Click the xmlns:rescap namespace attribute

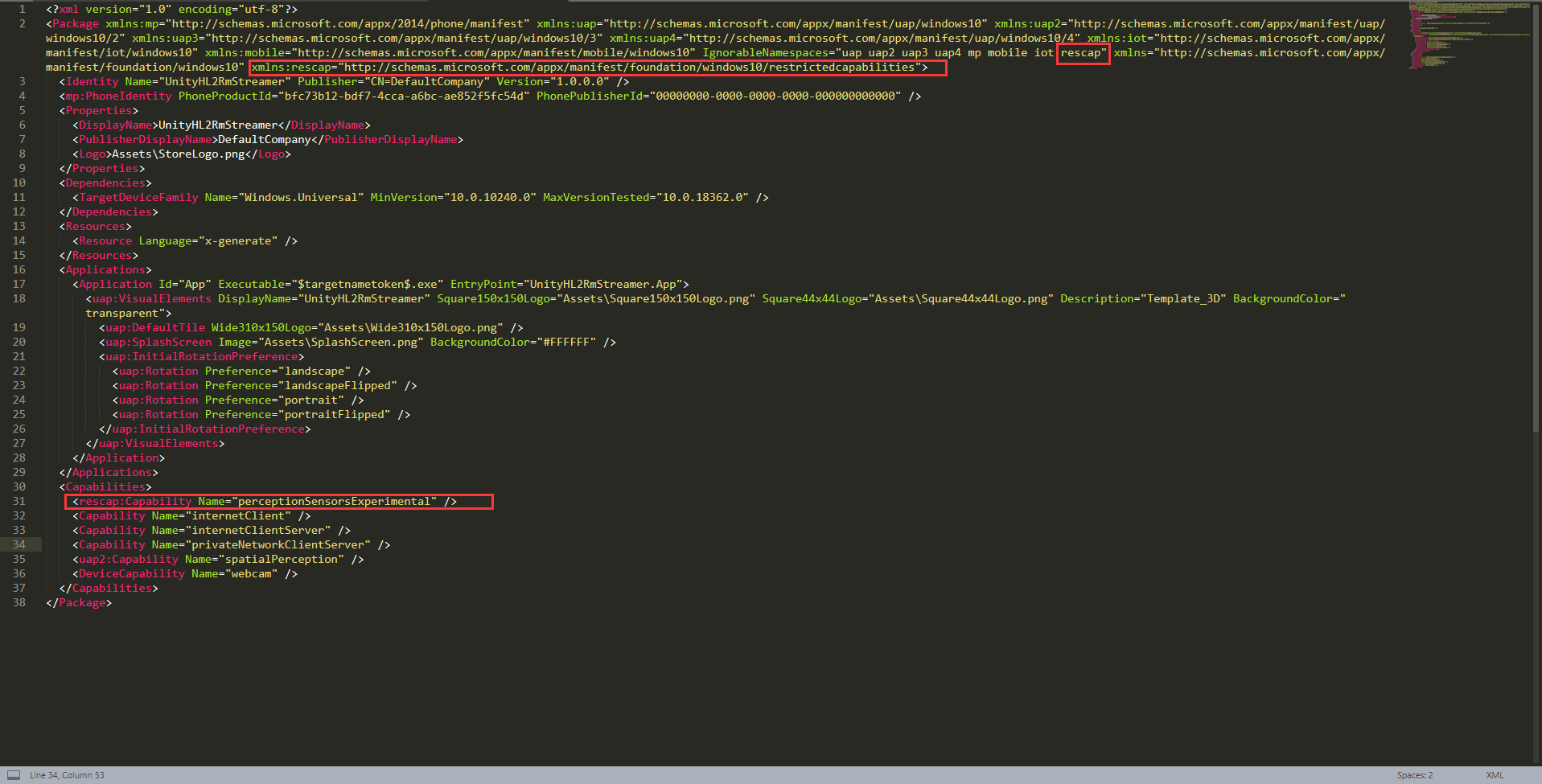point(290,68)
